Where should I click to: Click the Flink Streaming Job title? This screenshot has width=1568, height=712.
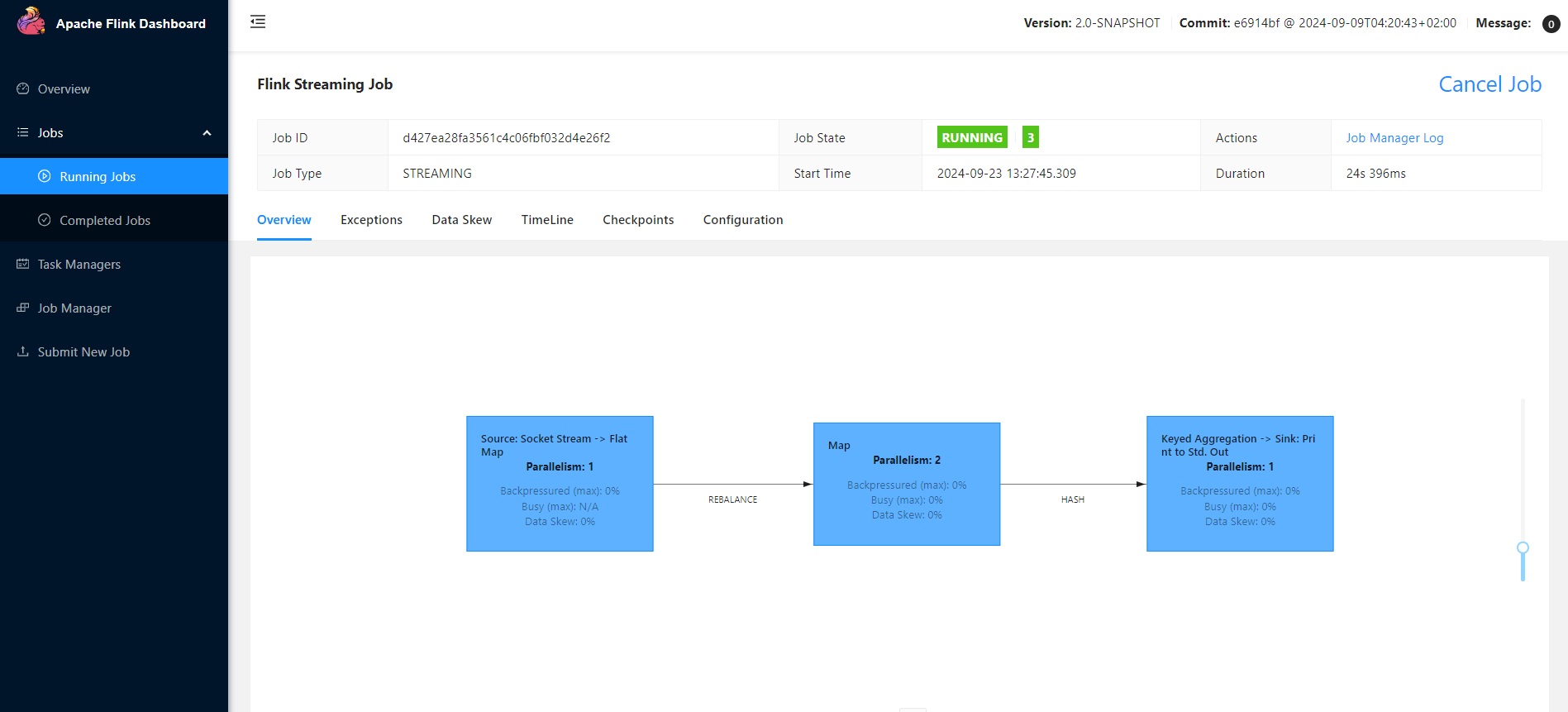(x=325, y=84)
